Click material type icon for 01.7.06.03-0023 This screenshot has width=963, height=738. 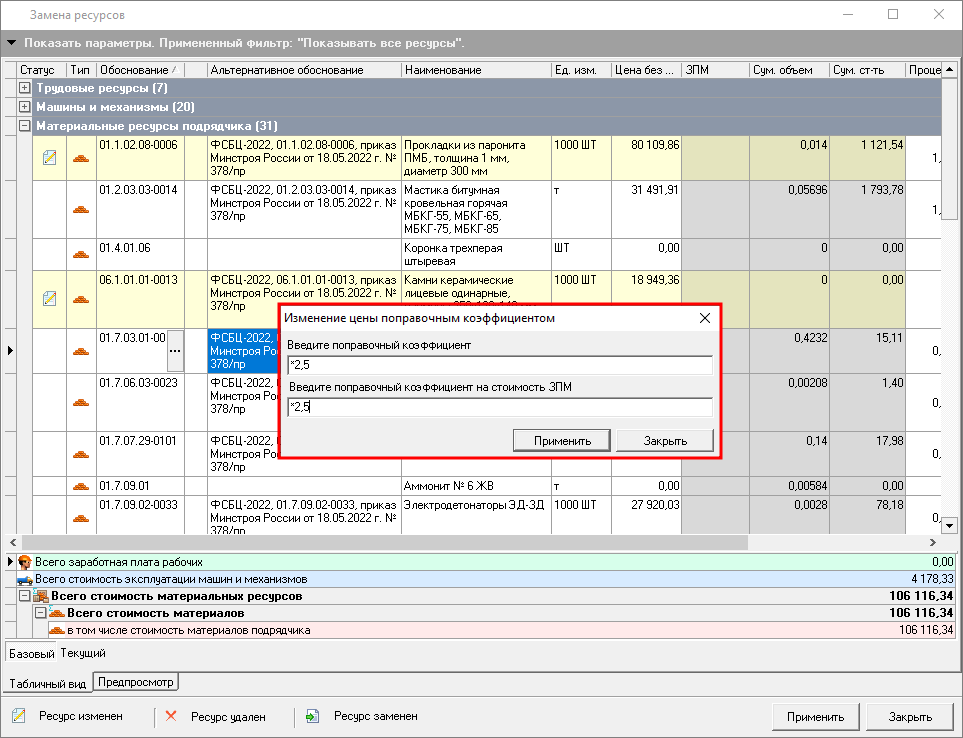click(x=81, y=403)
